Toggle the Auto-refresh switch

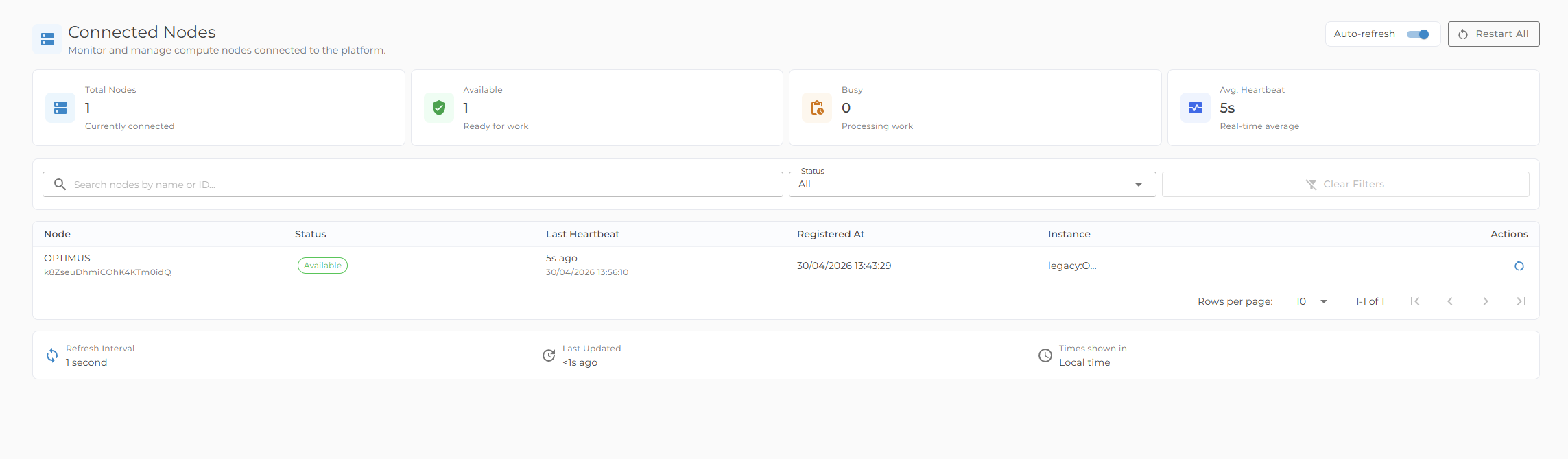[1418, 34]
